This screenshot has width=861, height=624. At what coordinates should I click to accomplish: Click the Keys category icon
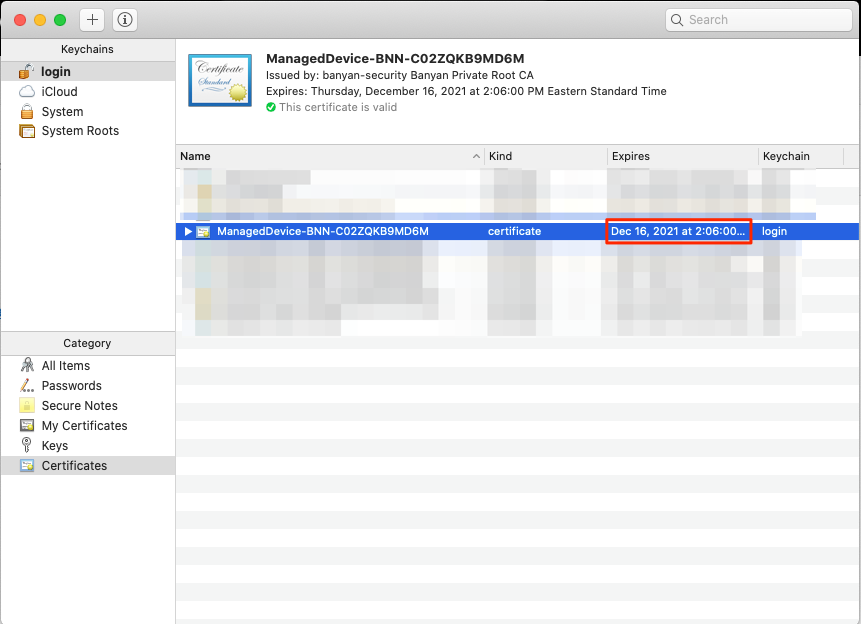point(27,446)
